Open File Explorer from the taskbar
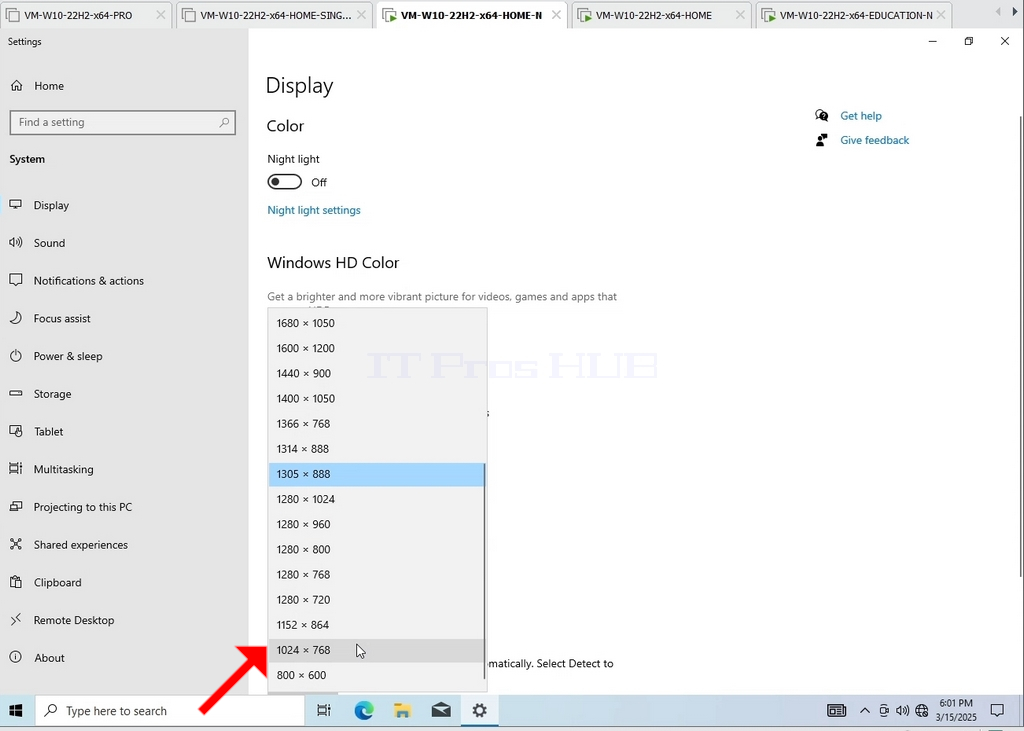 [x=402, y=711]
